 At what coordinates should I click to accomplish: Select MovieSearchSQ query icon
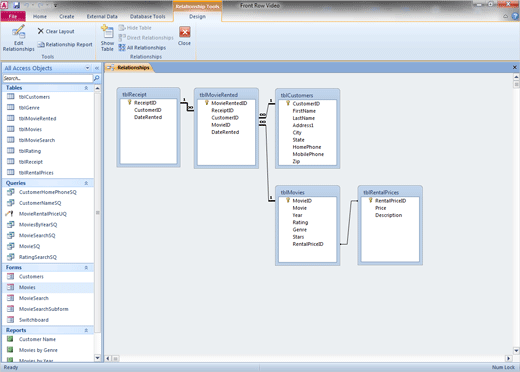[11, 235]
